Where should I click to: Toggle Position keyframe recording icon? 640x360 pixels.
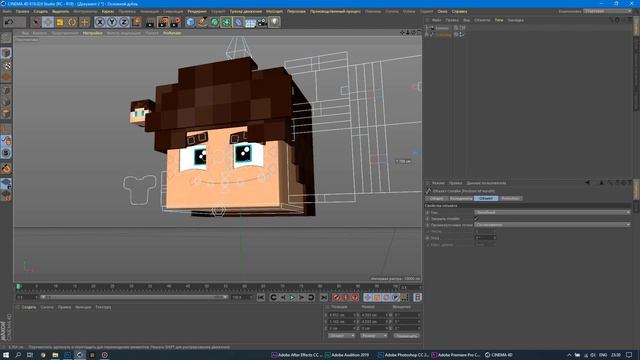367,298
